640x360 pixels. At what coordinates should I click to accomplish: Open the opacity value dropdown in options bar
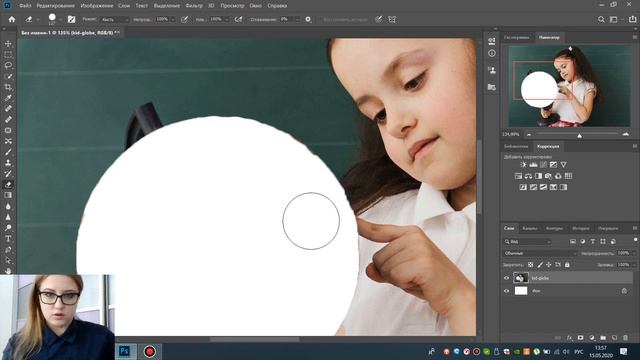(x=172, y=19)
